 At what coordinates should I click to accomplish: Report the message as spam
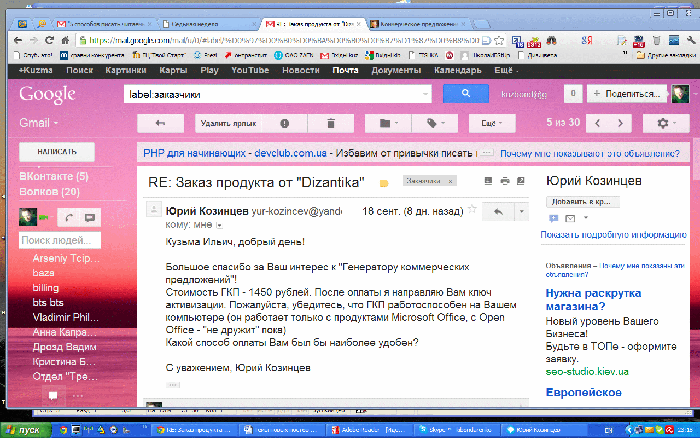coord(284,123)
